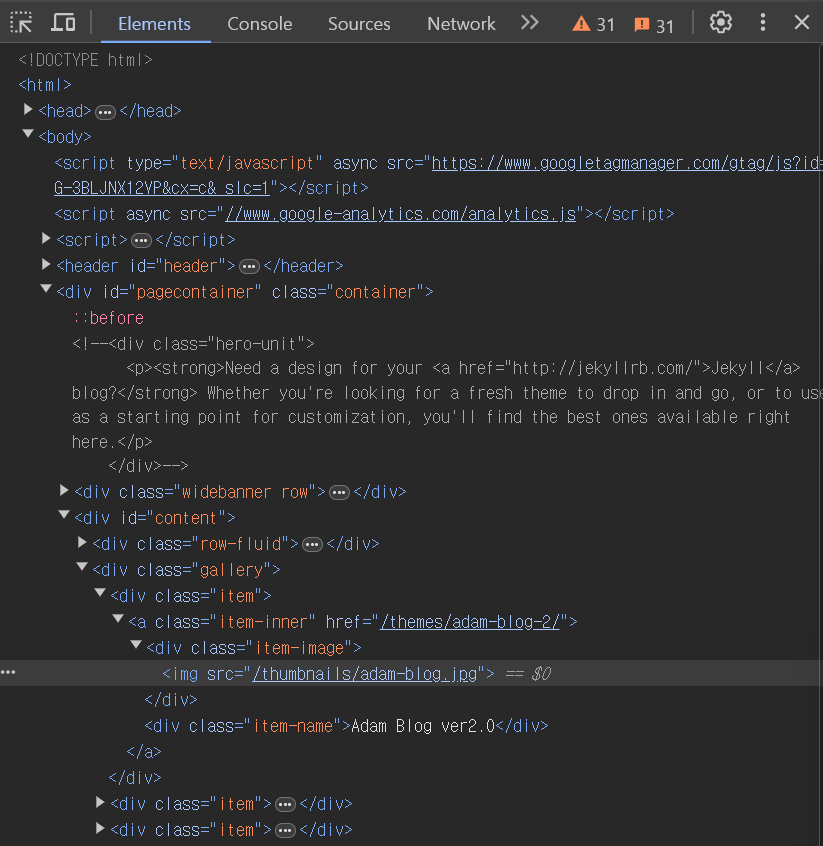The image size is (823, 846).
Task: Click the ellipsis badge in head element
Action: (105, 112)
